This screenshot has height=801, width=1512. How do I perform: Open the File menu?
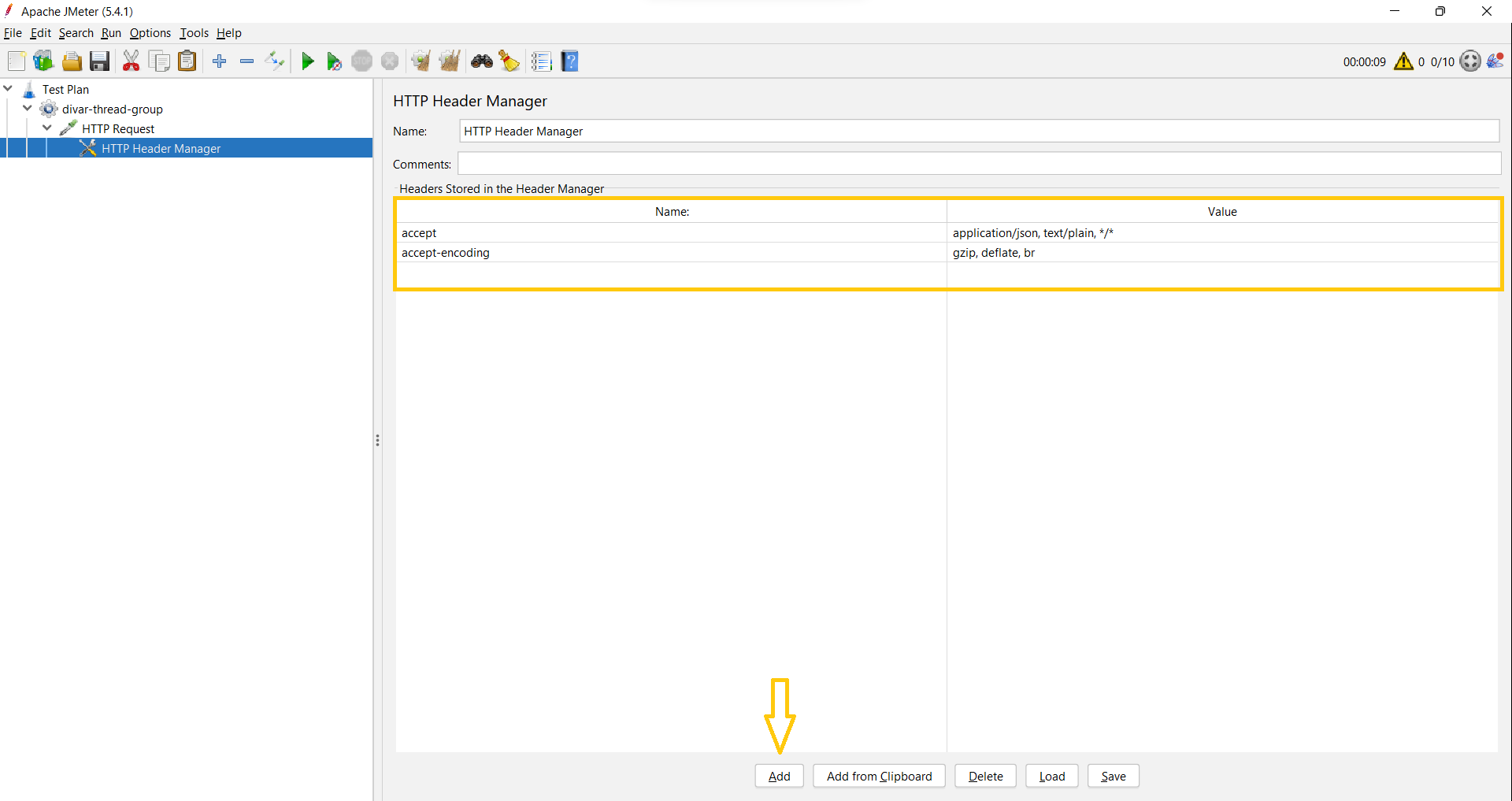[13, 33]
